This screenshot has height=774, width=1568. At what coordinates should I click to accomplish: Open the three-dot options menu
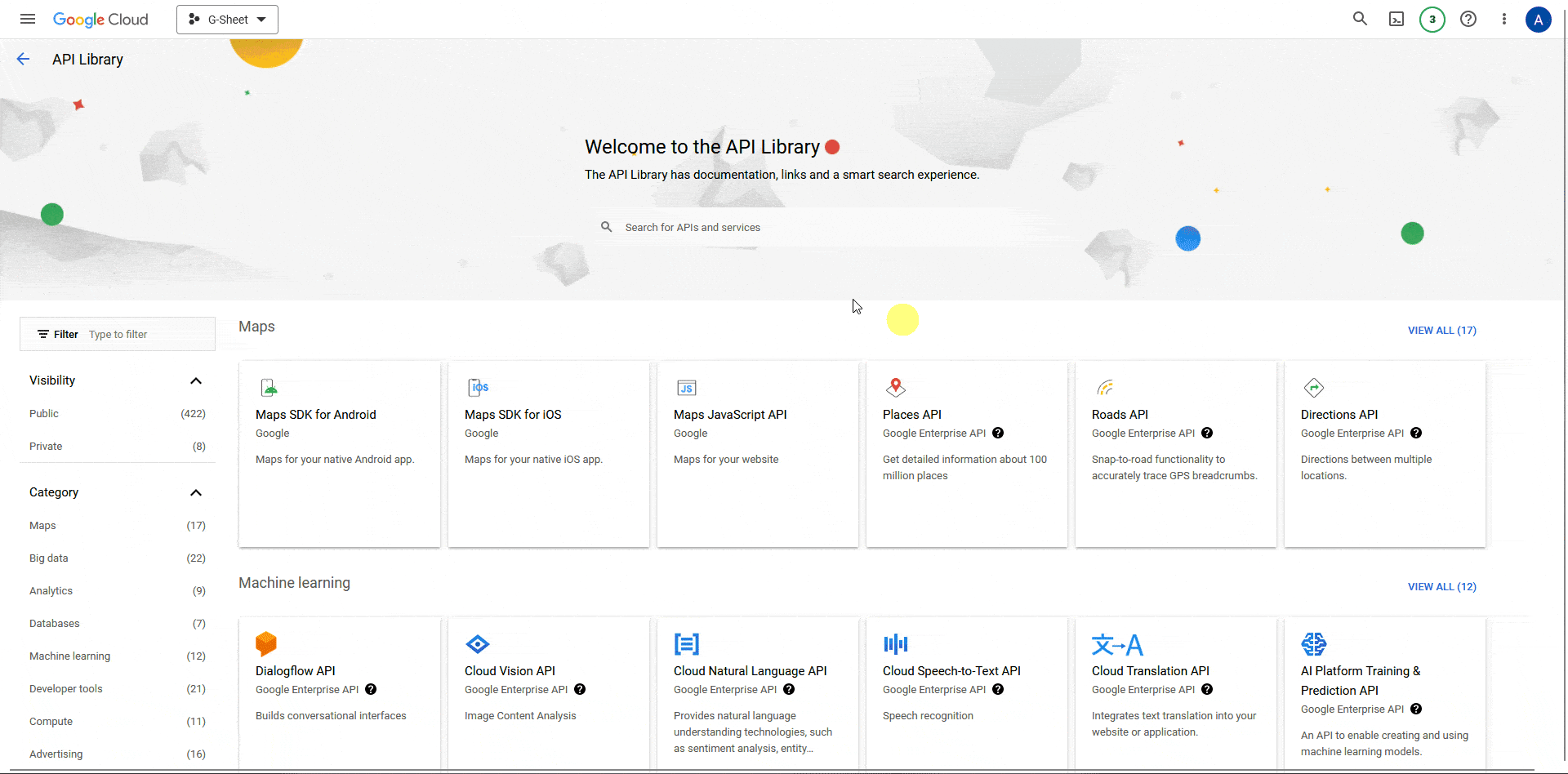1504,19
